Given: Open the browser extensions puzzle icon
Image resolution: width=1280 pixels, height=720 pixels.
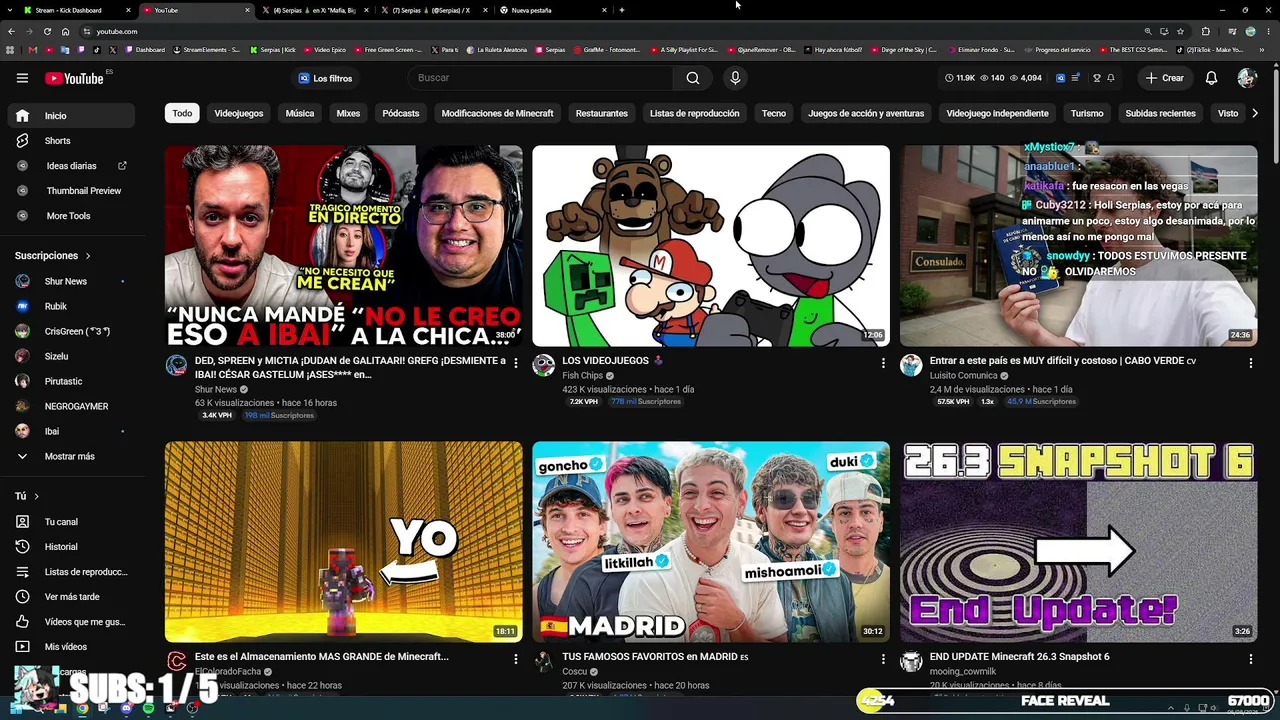Looking at the screenshot, I should [1205, 31].
